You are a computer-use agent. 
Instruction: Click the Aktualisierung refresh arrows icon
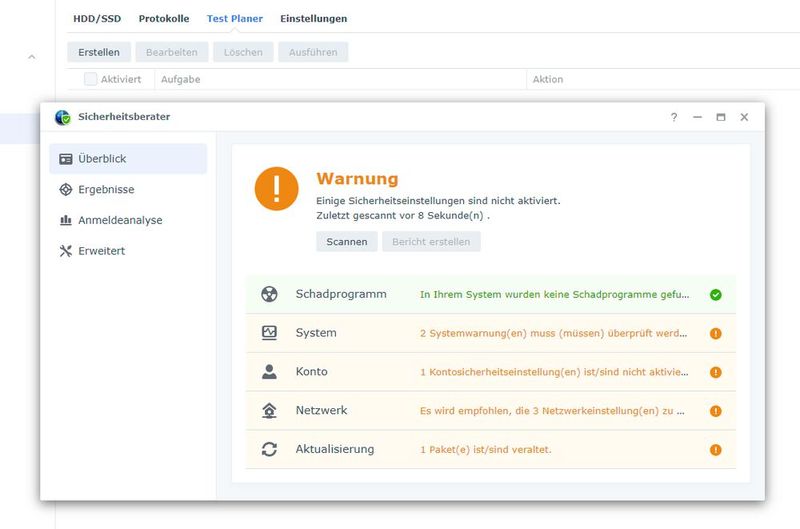[269, 449]
